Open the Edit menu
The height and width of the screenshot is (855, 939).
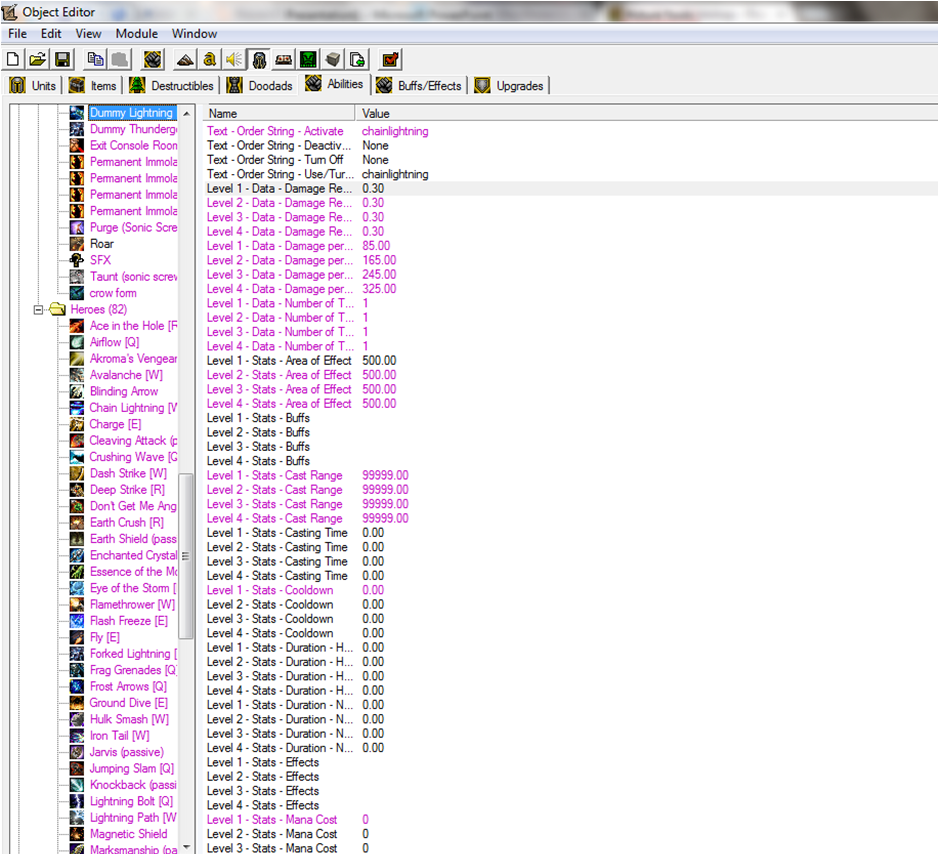click(x=51, y=34)
